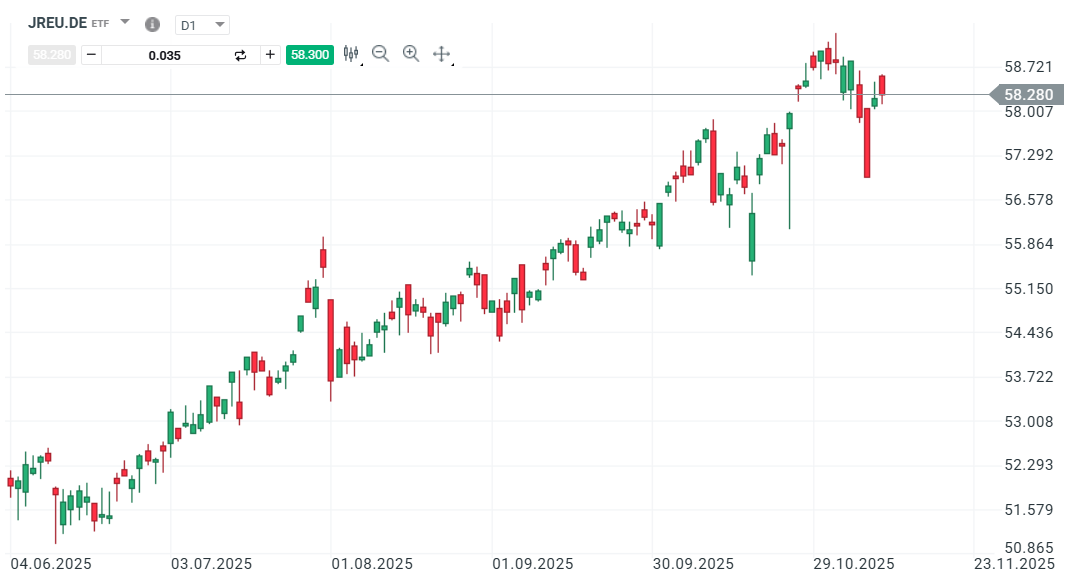Click the quantity input field showing 0.035
Viewport: 1075px width, 585px height.
pyautogui.click(x=165, y=54)
